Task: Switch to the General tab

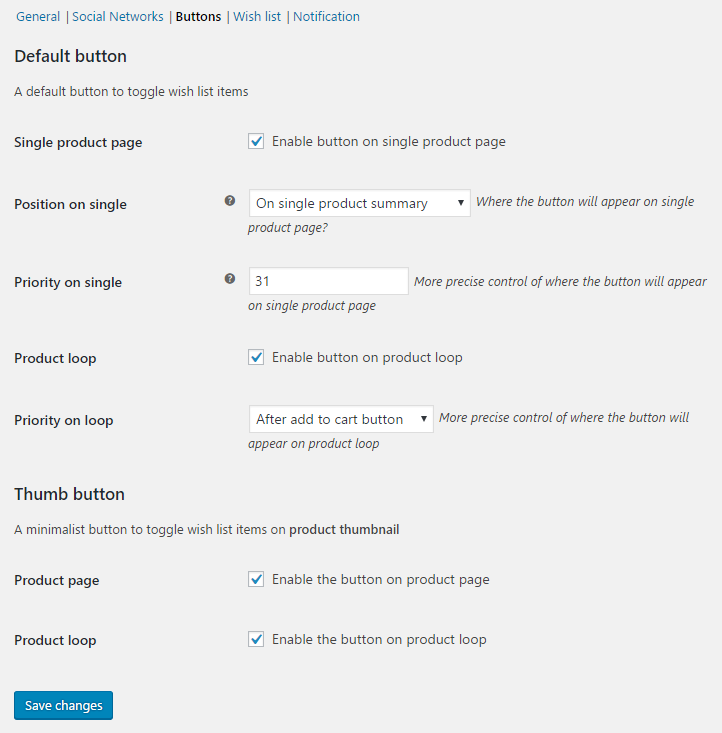Action: 38,17
